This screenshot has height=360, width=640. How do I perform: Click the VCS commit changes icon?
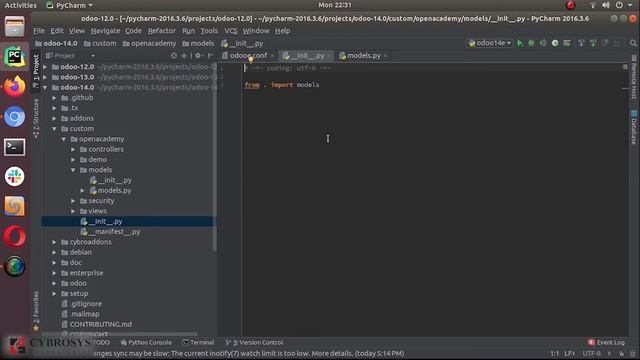coord(593,43)
